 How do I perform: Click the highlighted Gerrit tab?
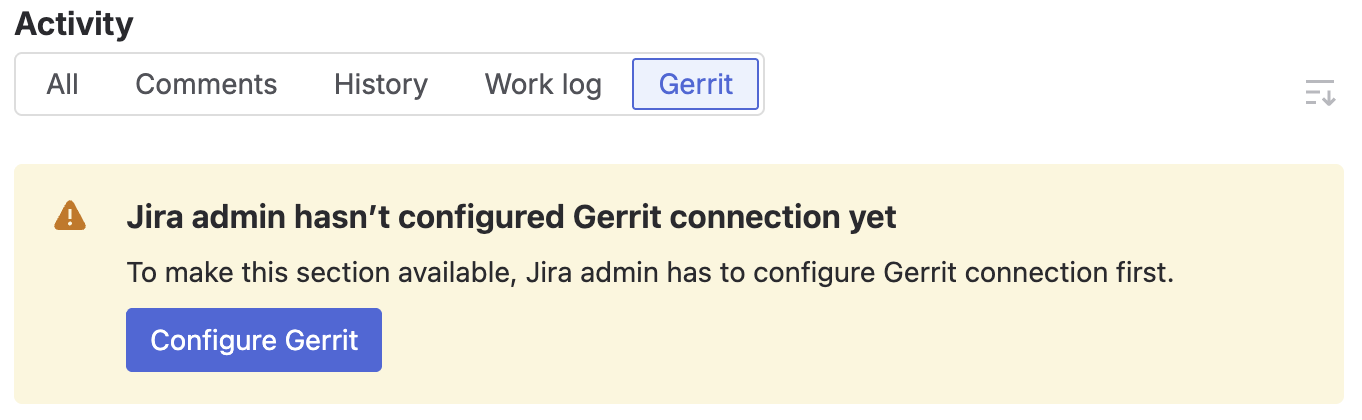tap(696, 85)
